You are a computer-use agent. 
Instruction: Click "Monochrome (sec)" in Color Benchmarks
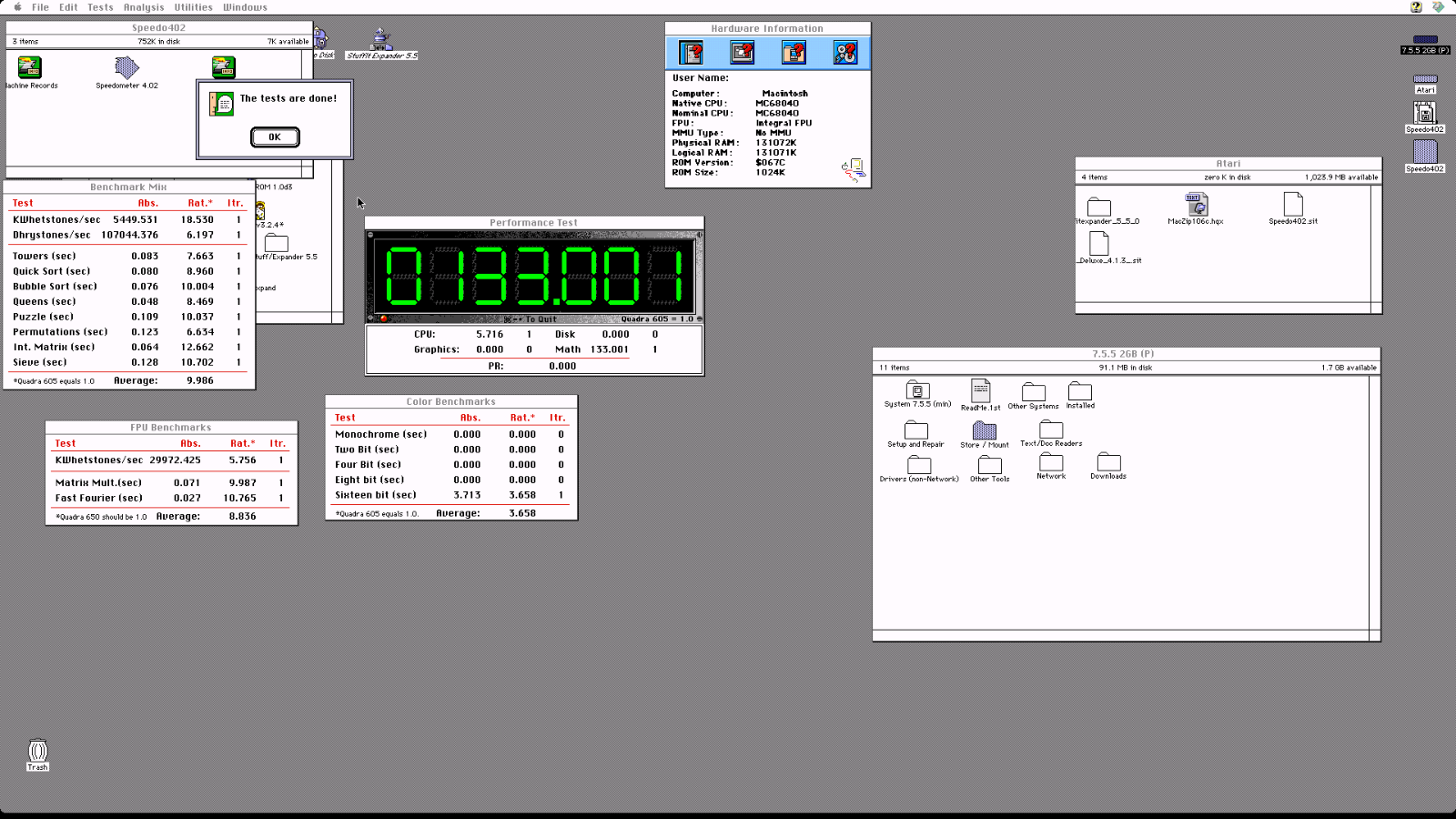pyautogui.click(x=380, y=434)
